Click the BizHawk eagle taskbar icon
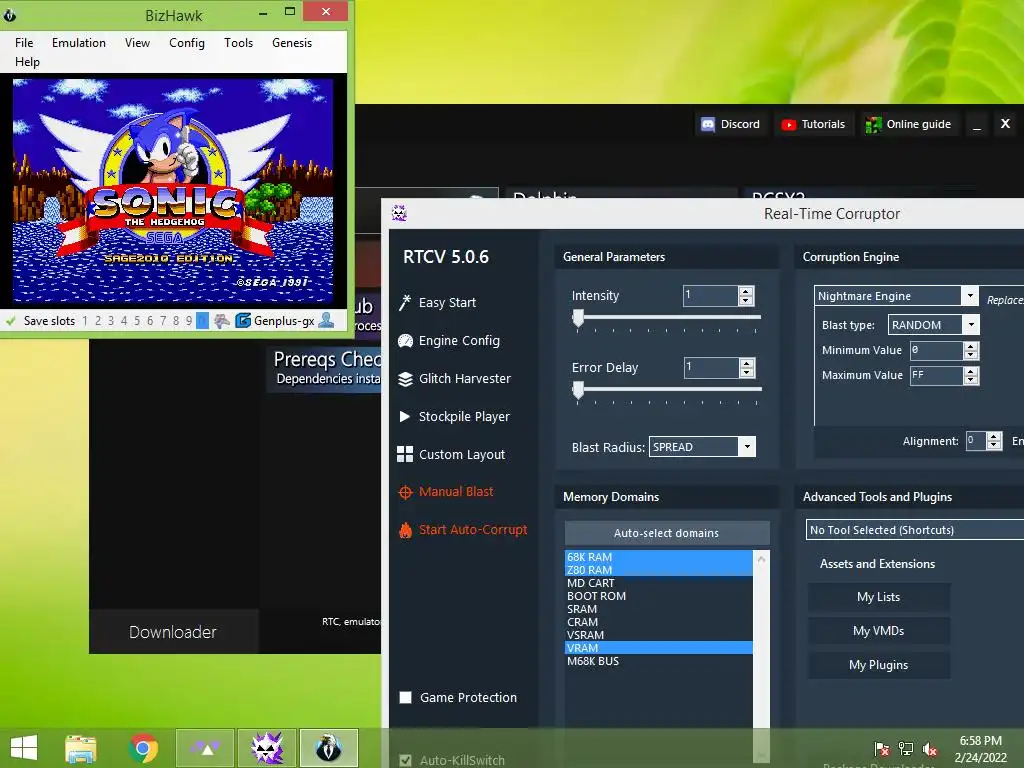 [x=328, y=748]
